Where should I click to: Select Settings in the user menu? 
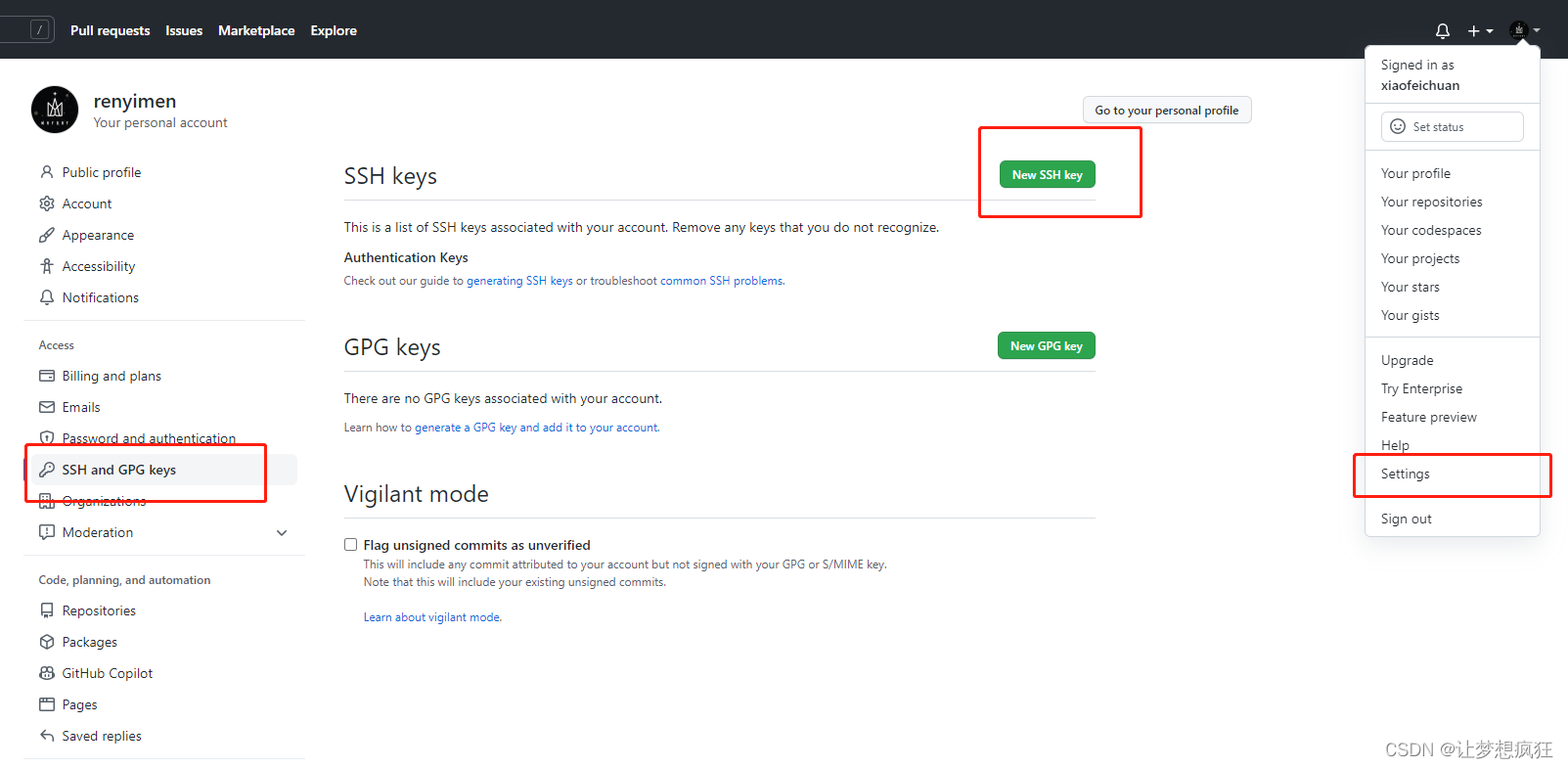coord(1453,474)
